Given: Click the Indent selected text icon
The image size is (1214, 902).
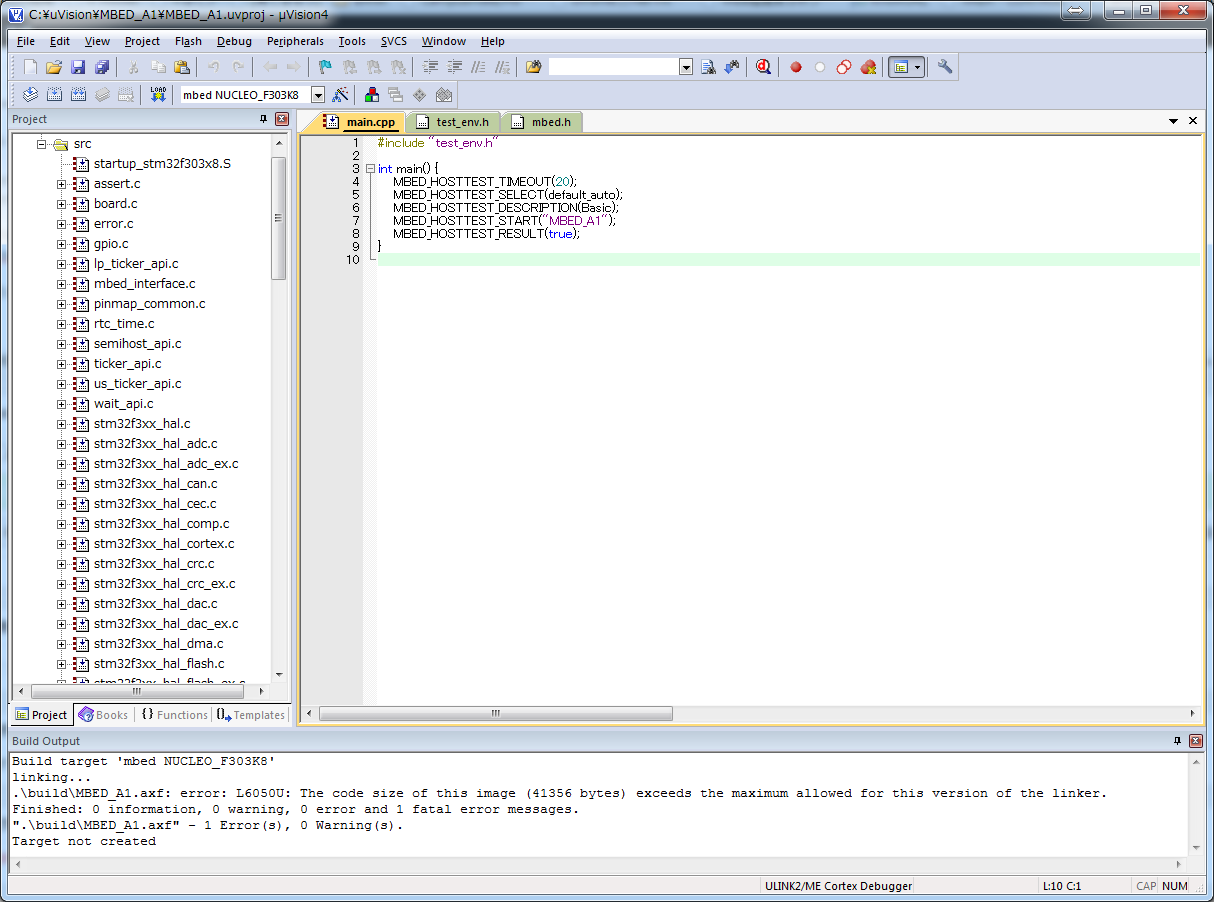Looking at the screenshot, I should coord(431,67).
